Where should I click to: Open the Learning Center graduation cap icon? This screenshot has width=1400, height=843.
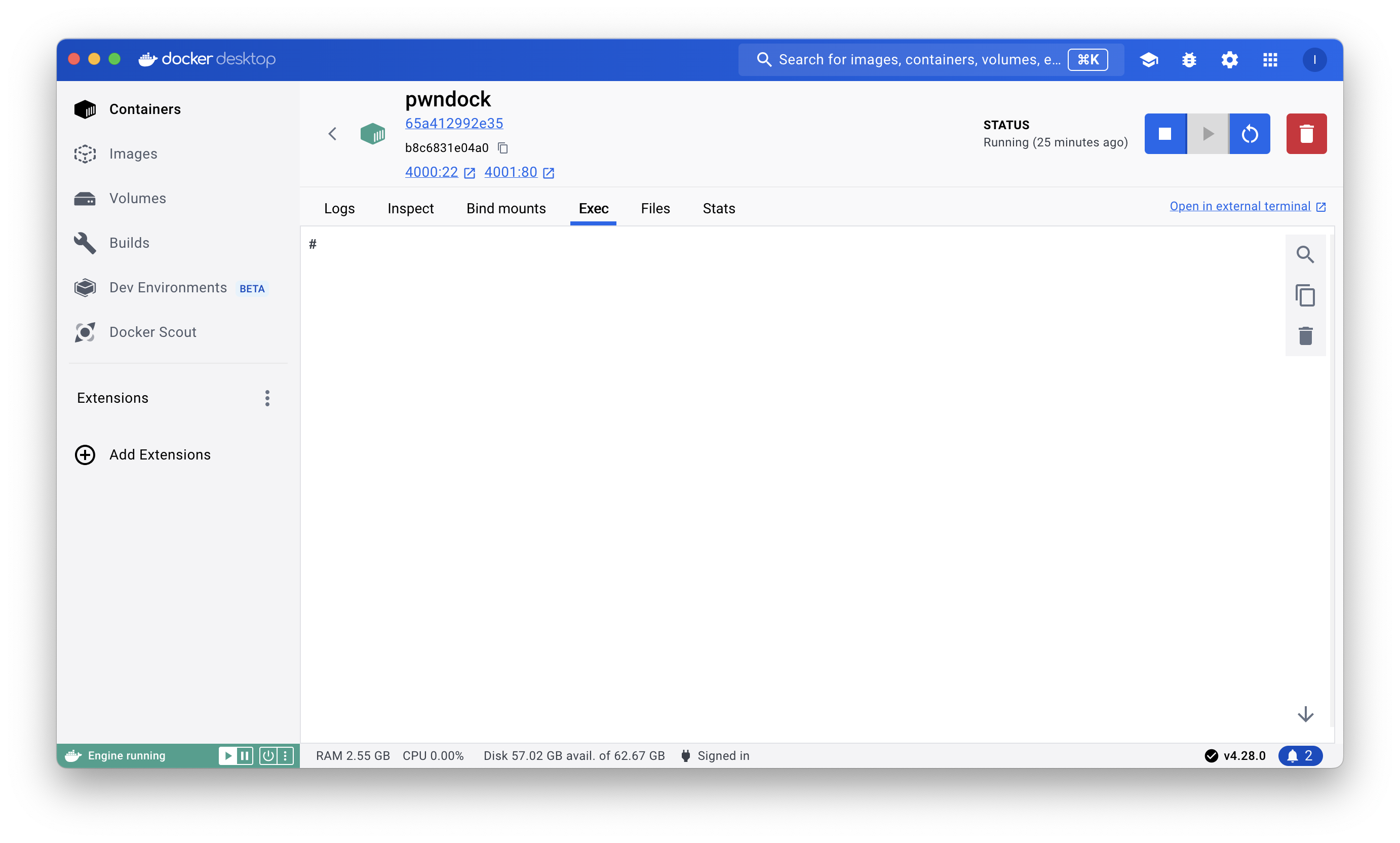tap(1148, 60)
